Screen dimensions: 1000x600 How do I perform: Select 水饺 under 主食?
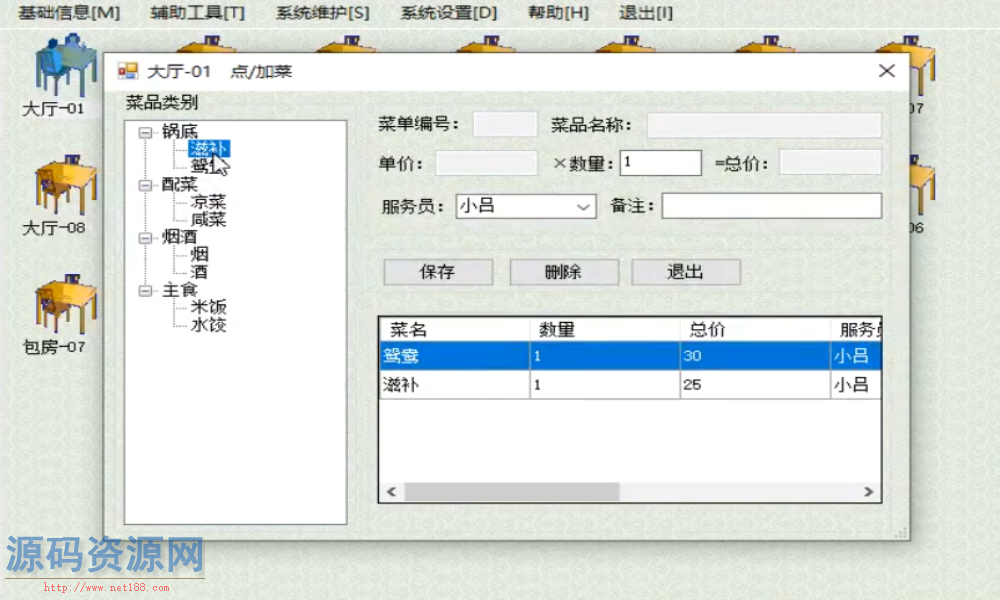[208, 325]
